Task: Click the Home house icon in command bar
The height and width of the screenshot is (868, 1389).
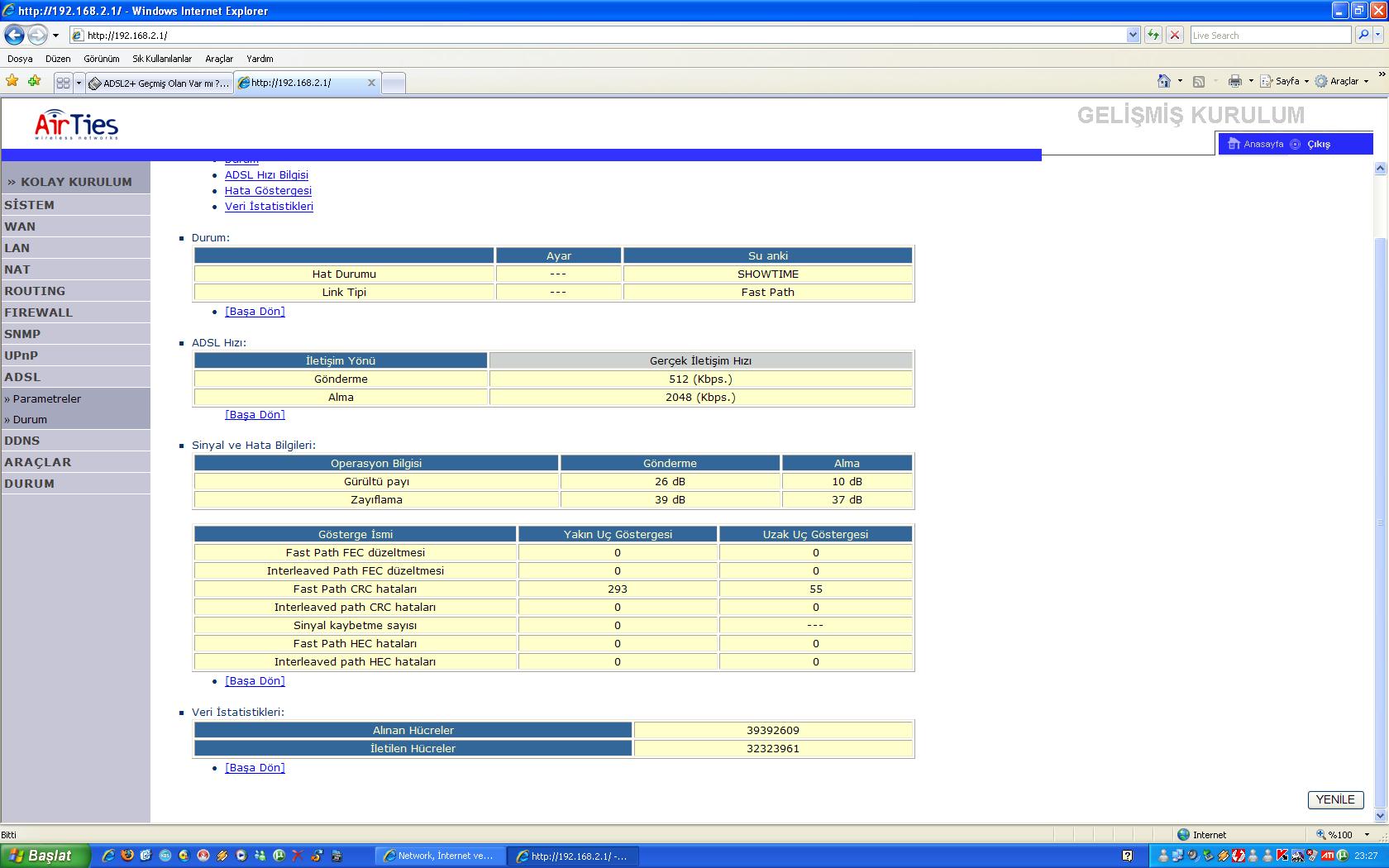Action: 1164,81
